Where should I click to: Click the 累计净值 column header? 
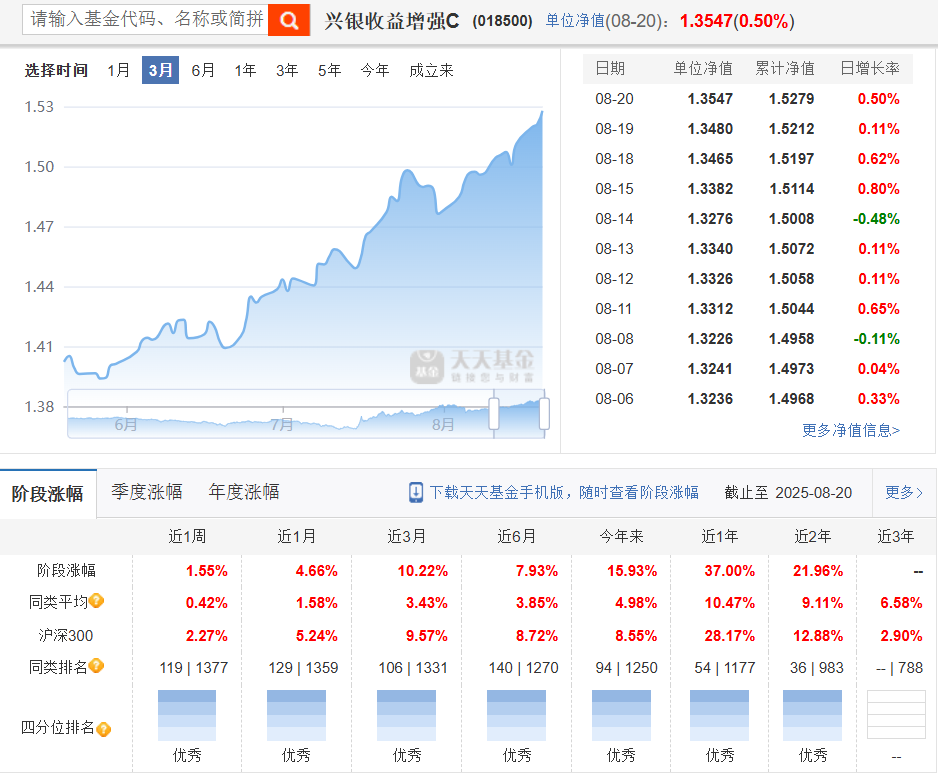point(785,68)
